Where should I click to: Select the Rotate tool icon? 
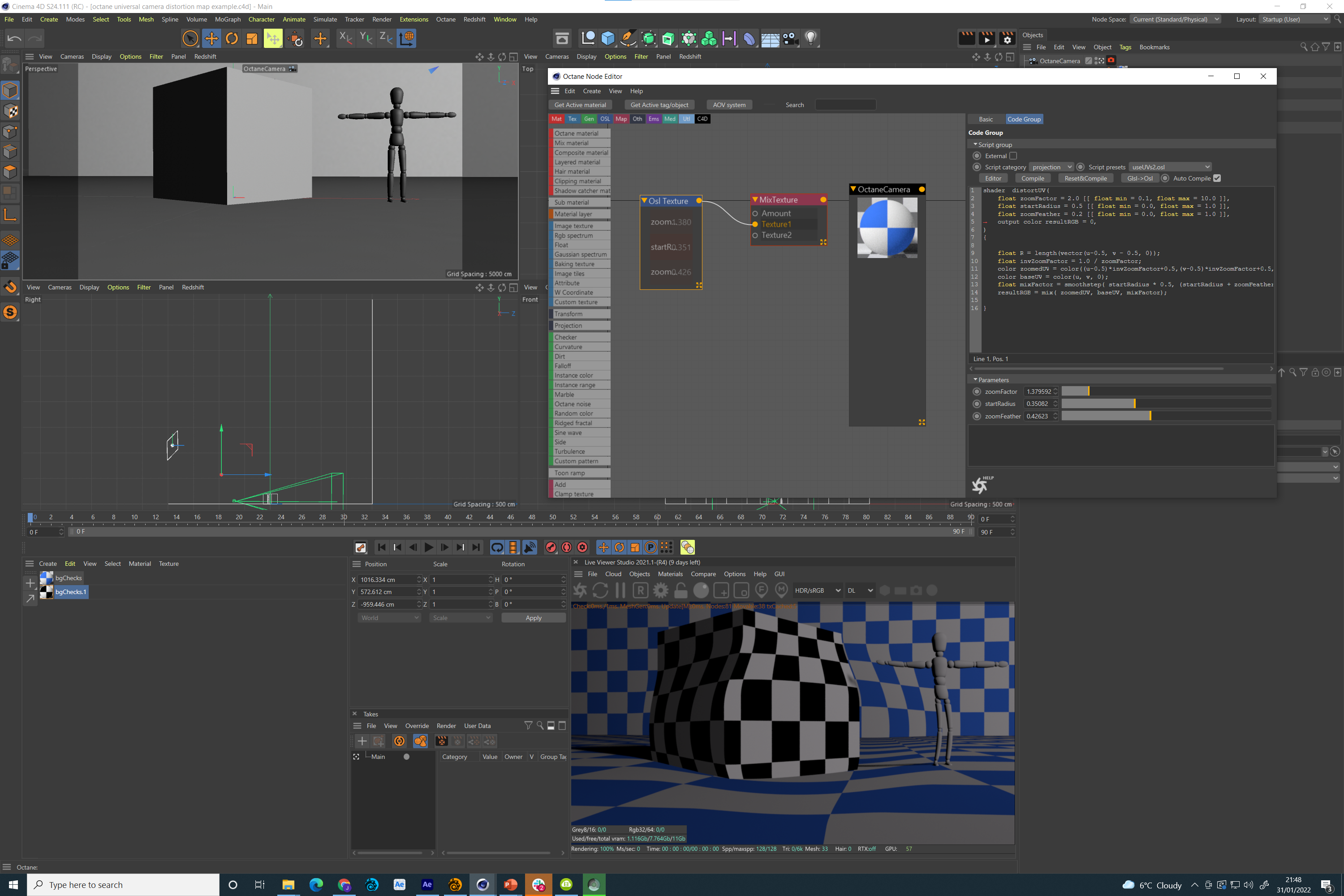coord(232,38)
